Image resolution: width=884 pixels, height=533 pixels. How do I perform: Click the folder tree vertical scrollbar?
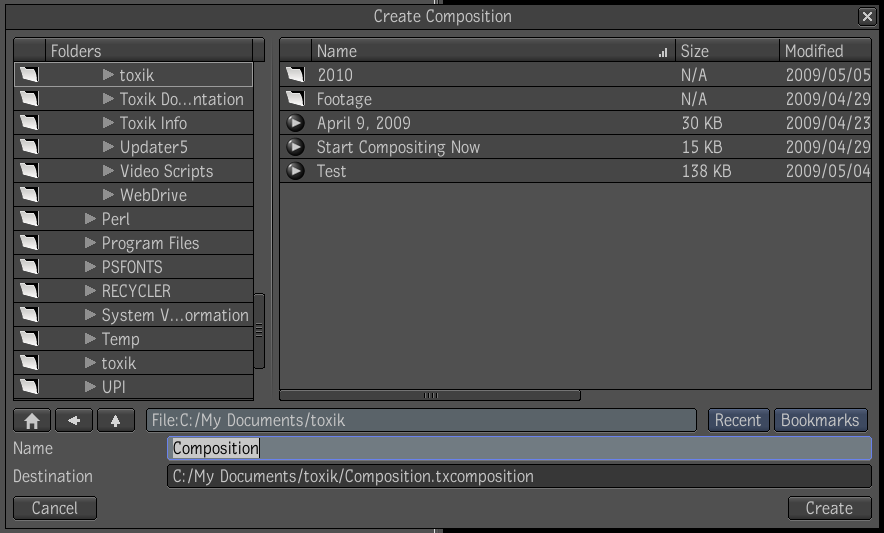259,331
